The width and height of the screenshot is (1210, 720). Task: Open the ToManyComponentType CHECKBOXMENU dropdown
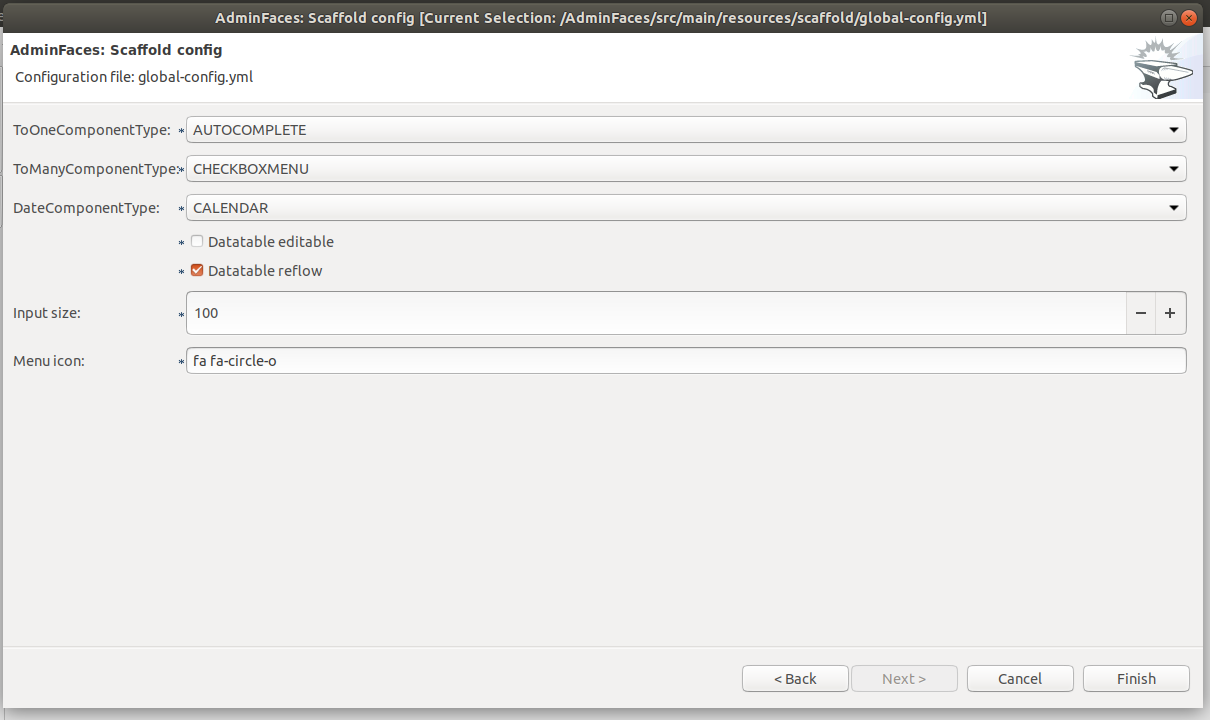click(686, 169)
